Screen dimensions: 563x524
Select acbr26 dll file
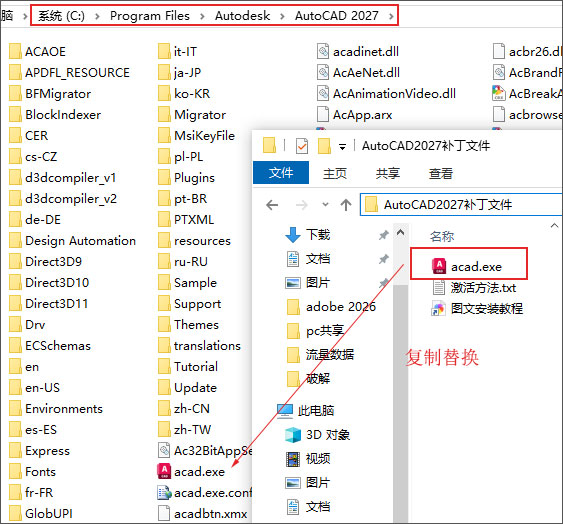(527, 51)
